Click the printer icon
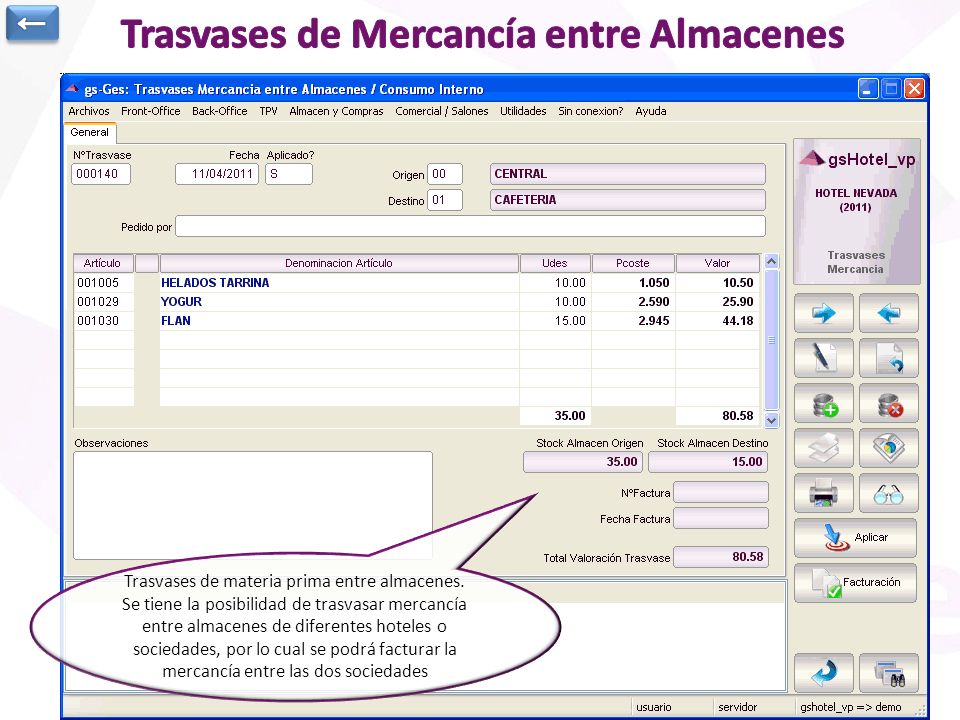960x720 pixels. coord(823,493)
